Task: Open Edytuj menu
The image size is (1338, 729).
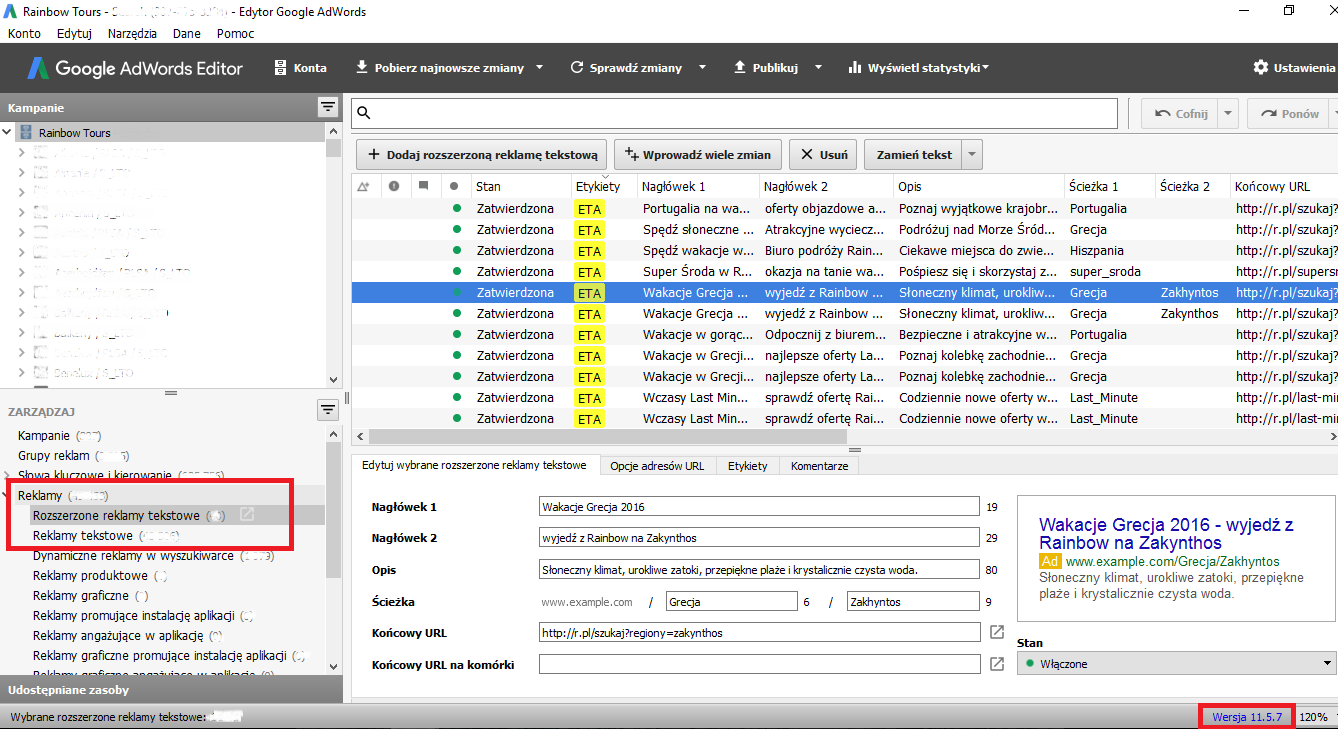Action: pos(74,33)
